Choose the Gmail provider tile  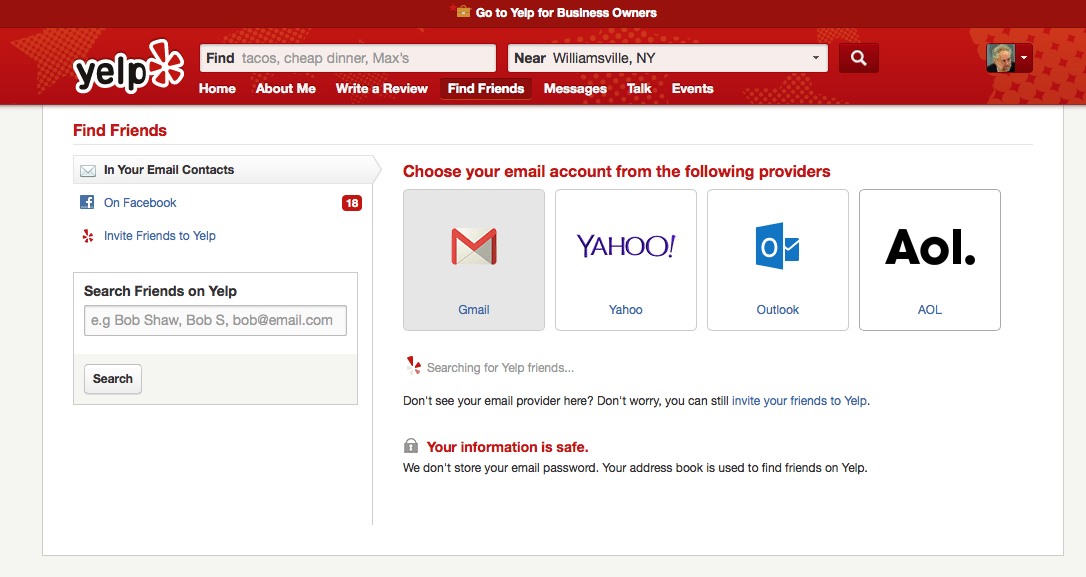point(474,260)
